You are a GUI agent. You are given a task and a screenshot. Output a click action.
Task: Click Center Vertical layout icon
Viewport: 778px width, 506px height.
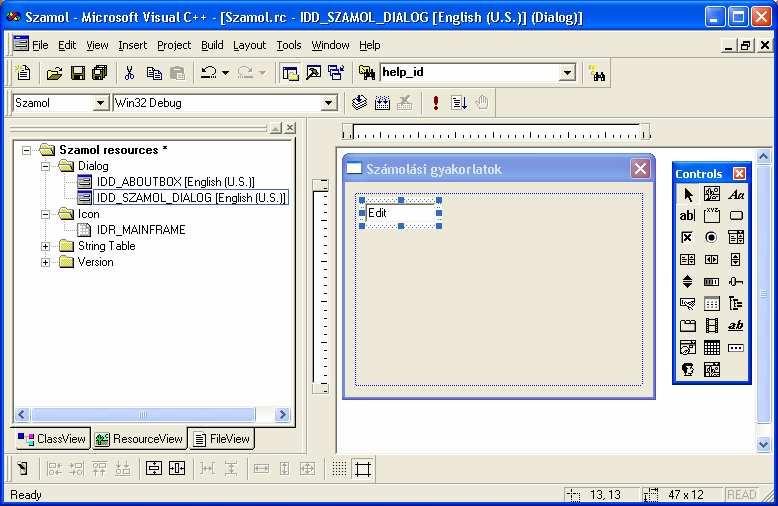[154, 468]
